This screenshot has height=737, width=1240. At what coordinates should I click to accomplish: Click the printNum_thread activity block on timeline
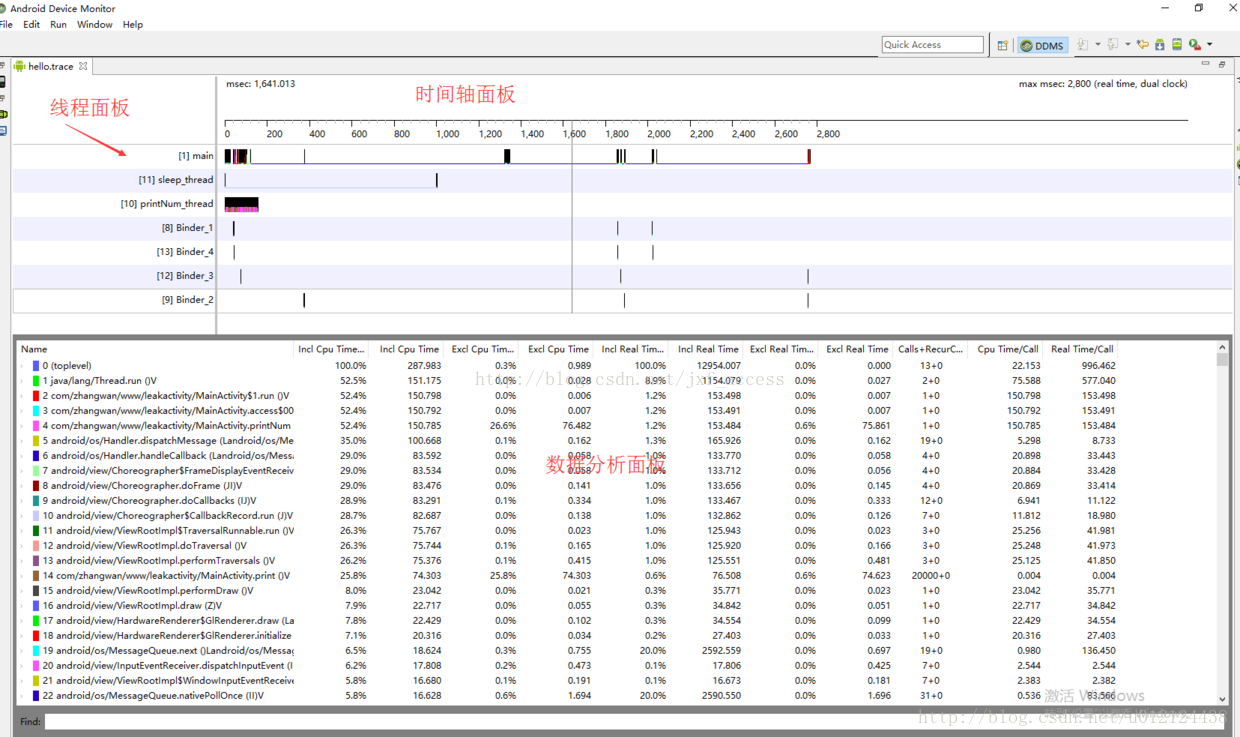(x=241, y=204)
